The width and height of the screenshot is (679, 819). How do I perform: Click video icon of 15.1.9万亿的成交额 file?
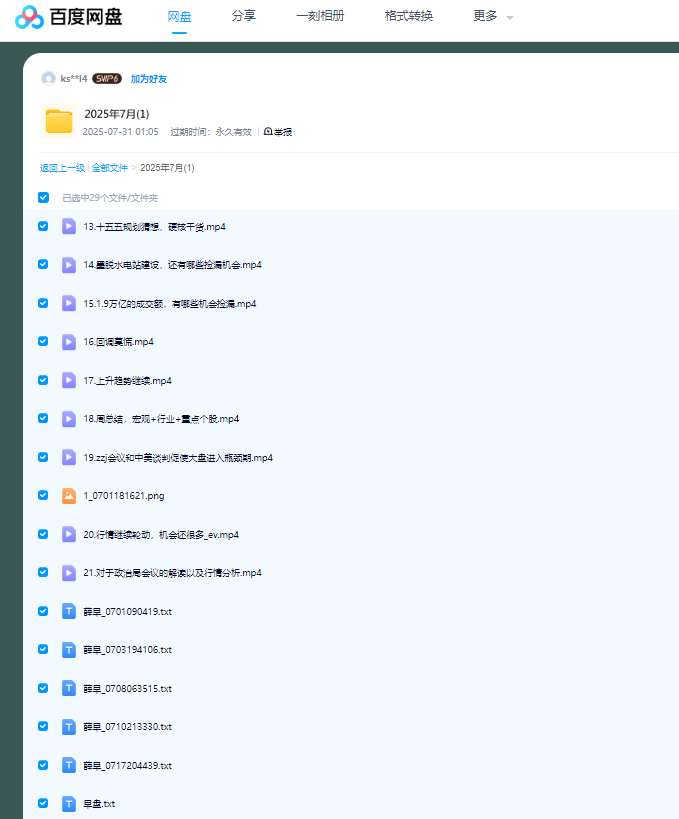coord(69,303)
